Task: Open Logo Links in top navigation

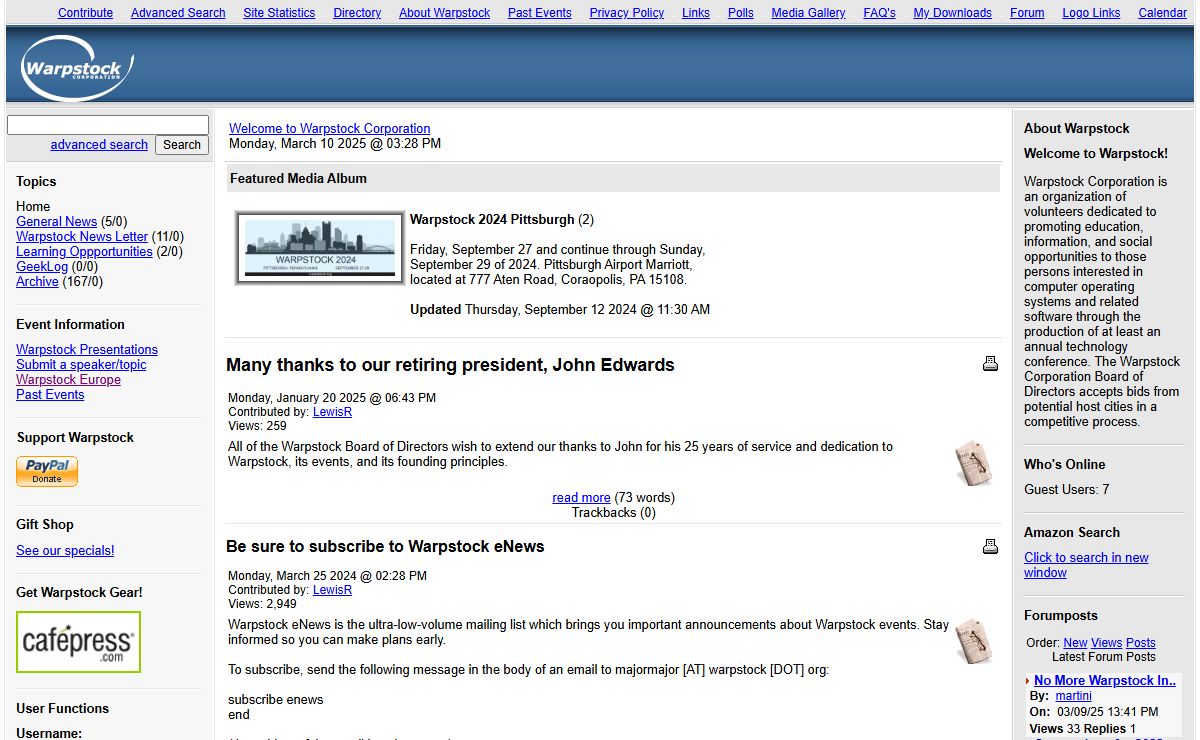Action: click(x=1091, y=13)
